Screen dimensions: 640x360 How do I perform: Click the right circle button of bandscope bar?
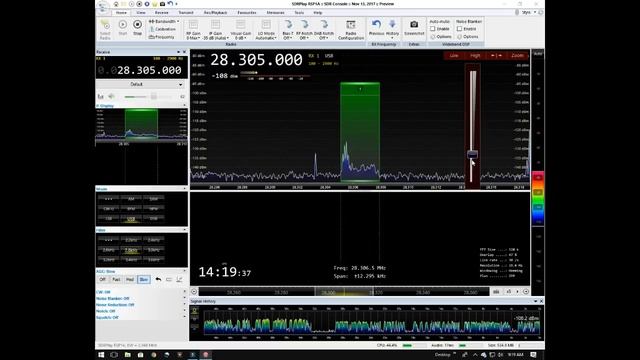tap(526, 291)
